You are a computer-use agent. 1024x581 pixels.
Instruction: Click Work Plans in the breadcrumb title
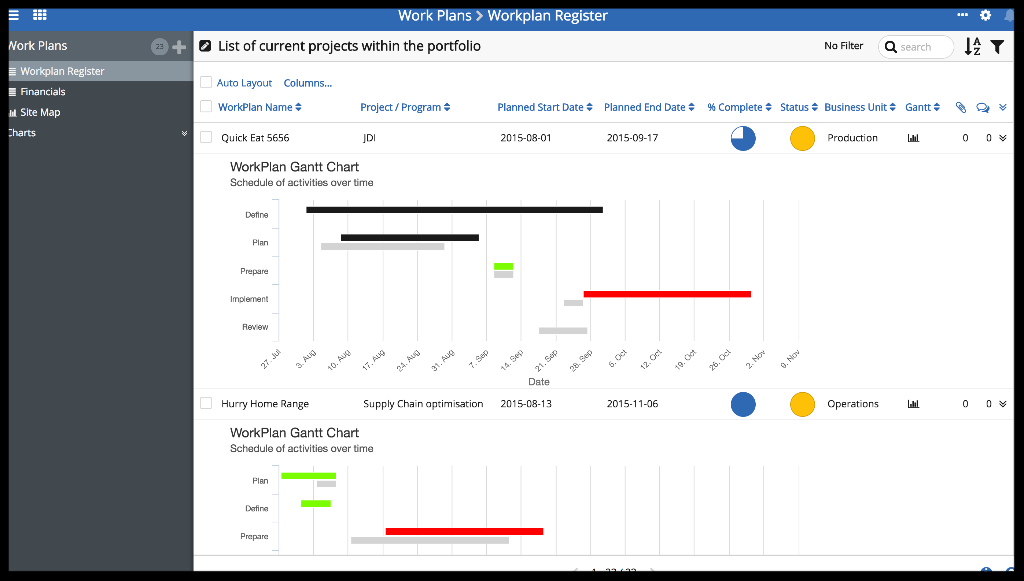point(434,16)
